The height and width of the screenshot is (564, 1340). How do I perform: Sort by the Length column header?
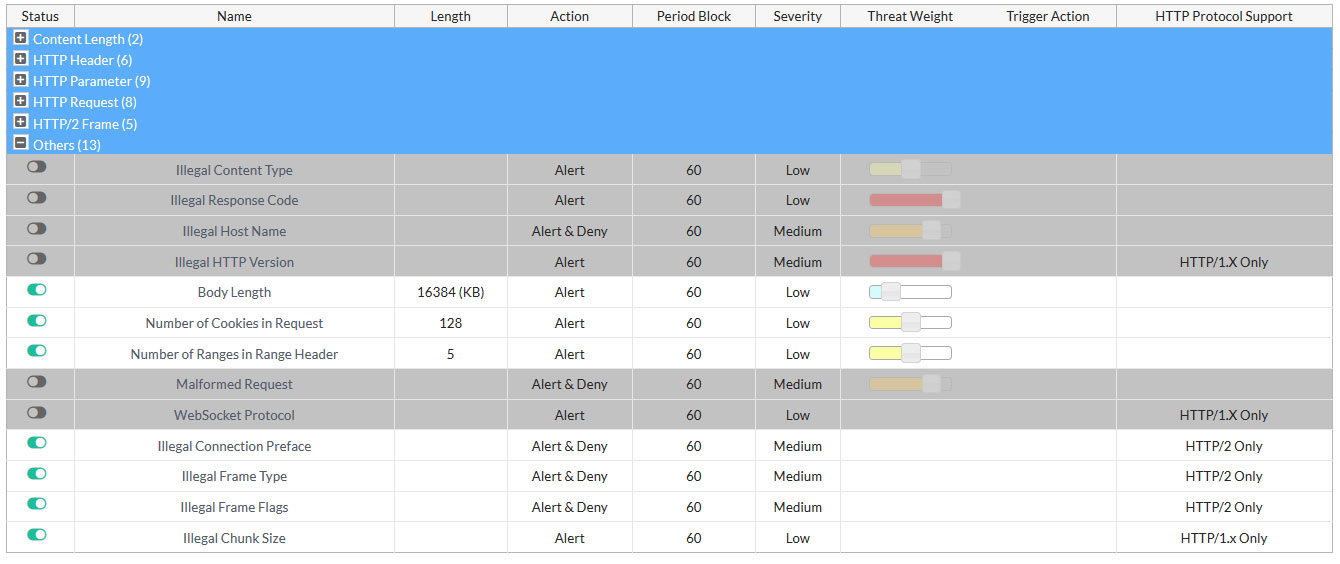pyautogui.click(x=450, y=16)
